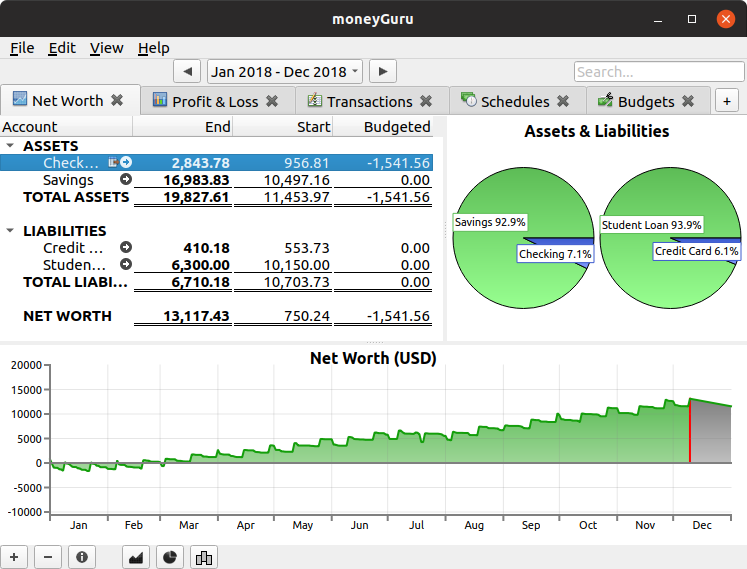
Task: Click the Checking account reconciliation icon
Action: pyautogui.click(x=113, y=163)
